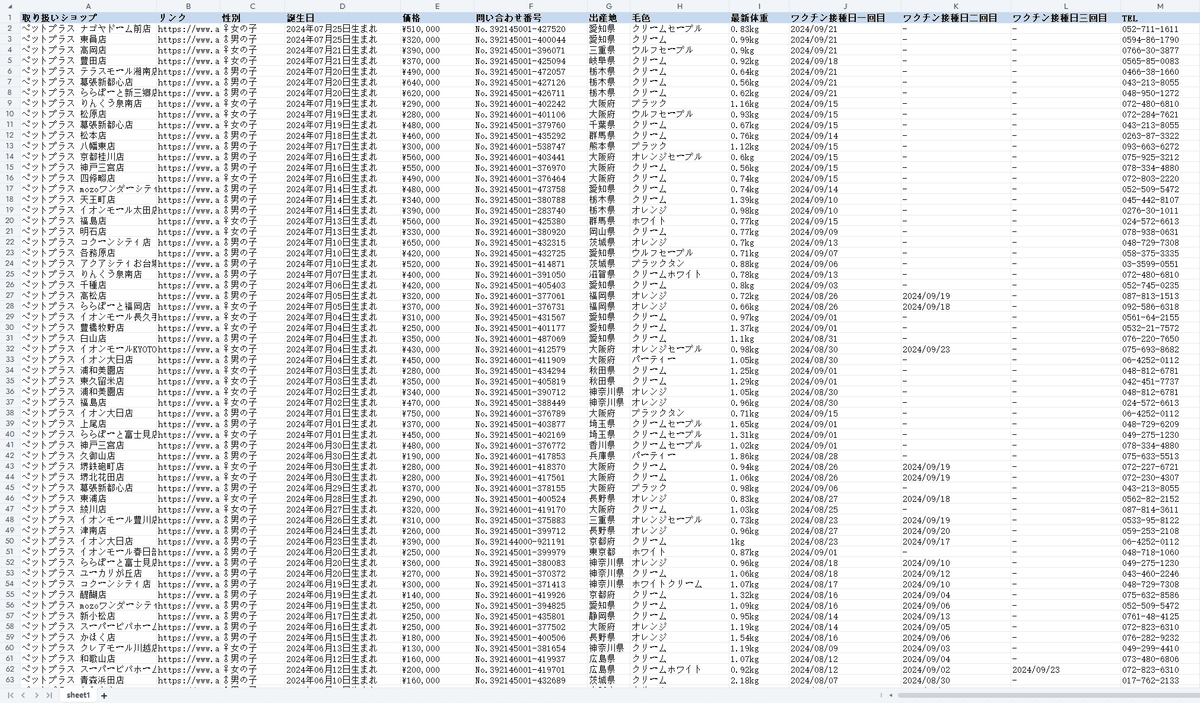Select row 32 header number
The width and height of the screenshot is (1200, 703).
click(9, 349)
